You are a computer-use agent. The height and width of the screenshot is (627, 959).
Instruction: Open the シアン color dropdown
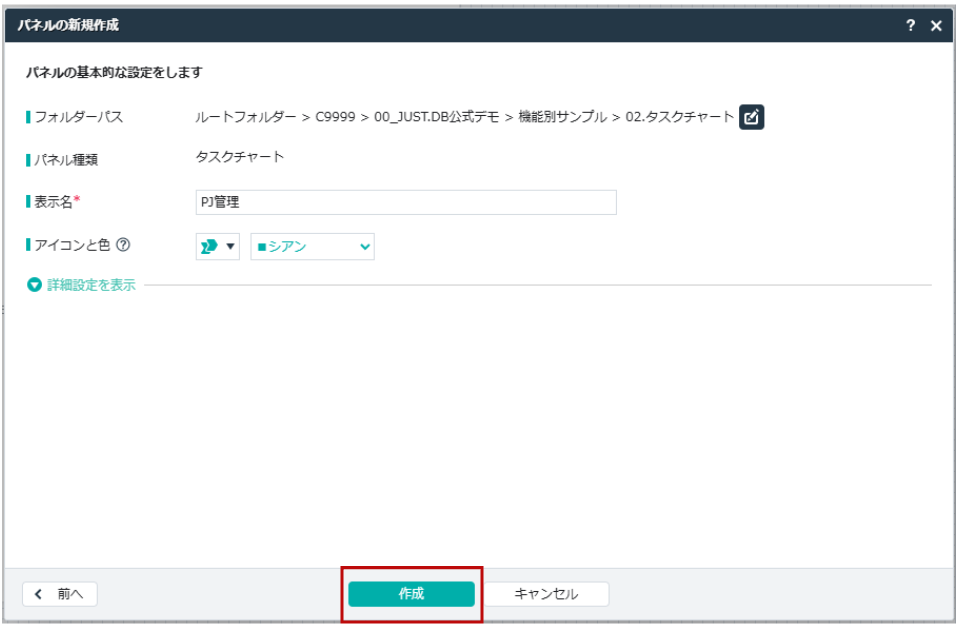311,246
